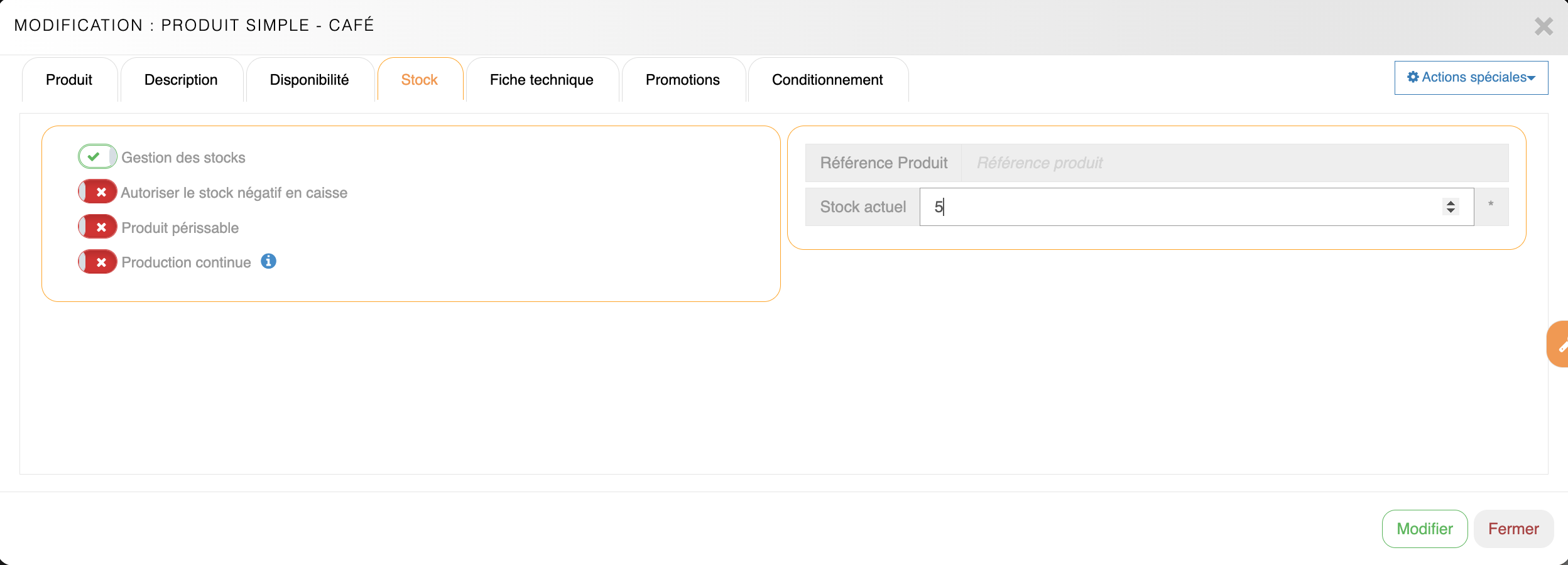This screenshot has width=1568, height=565.
Task: Decrease Stock actuel with the down arrow
Action: coord(1451,211)
